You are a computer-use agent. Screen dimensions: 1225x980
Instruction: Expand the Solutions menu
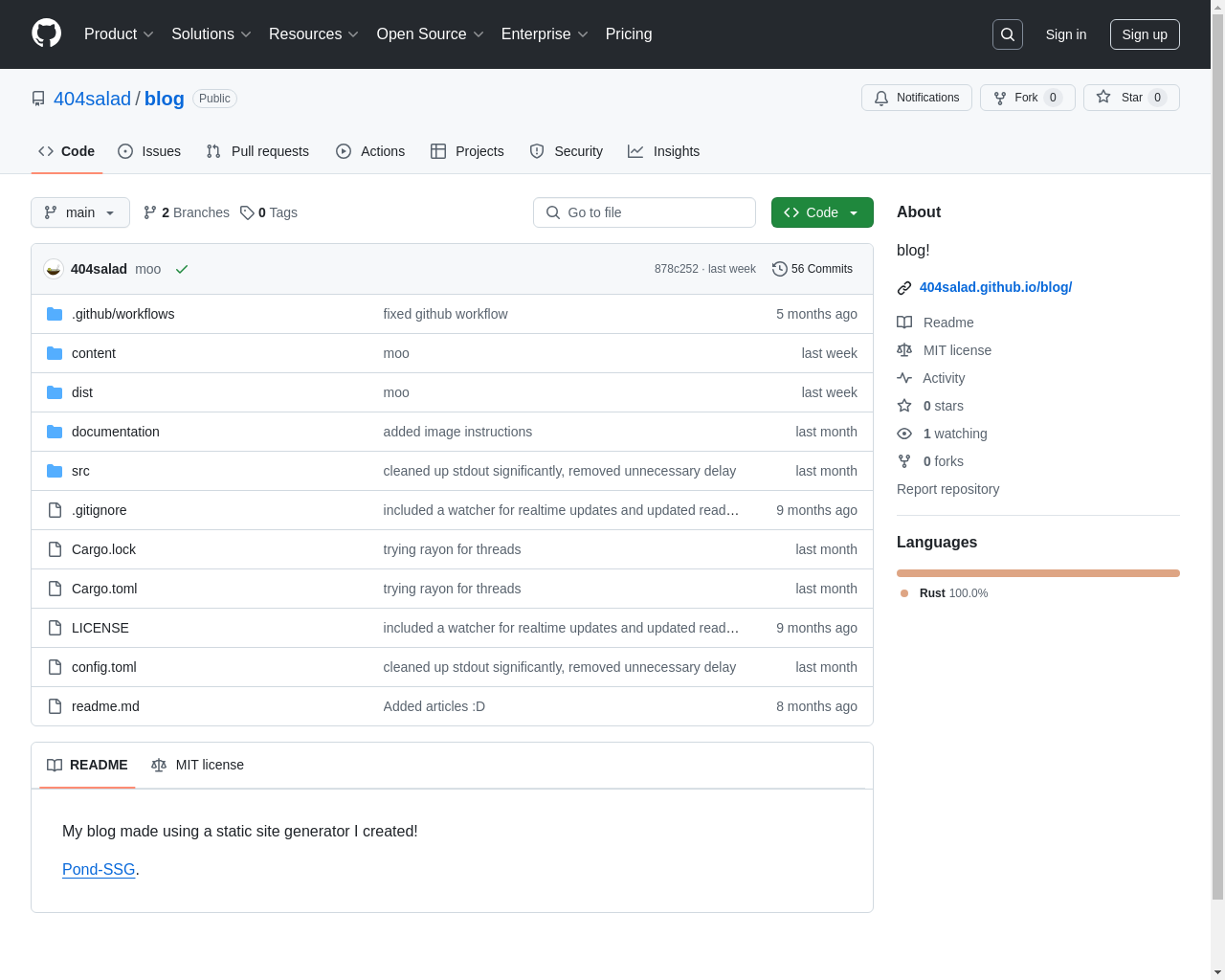(x=212, y=34)
